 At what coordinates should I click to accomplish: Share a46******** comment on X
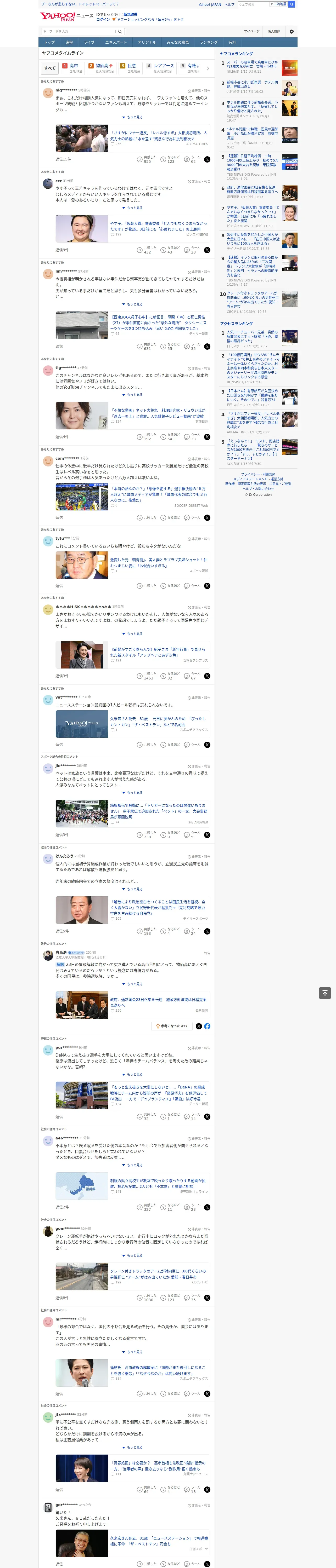coord(207,1207)
